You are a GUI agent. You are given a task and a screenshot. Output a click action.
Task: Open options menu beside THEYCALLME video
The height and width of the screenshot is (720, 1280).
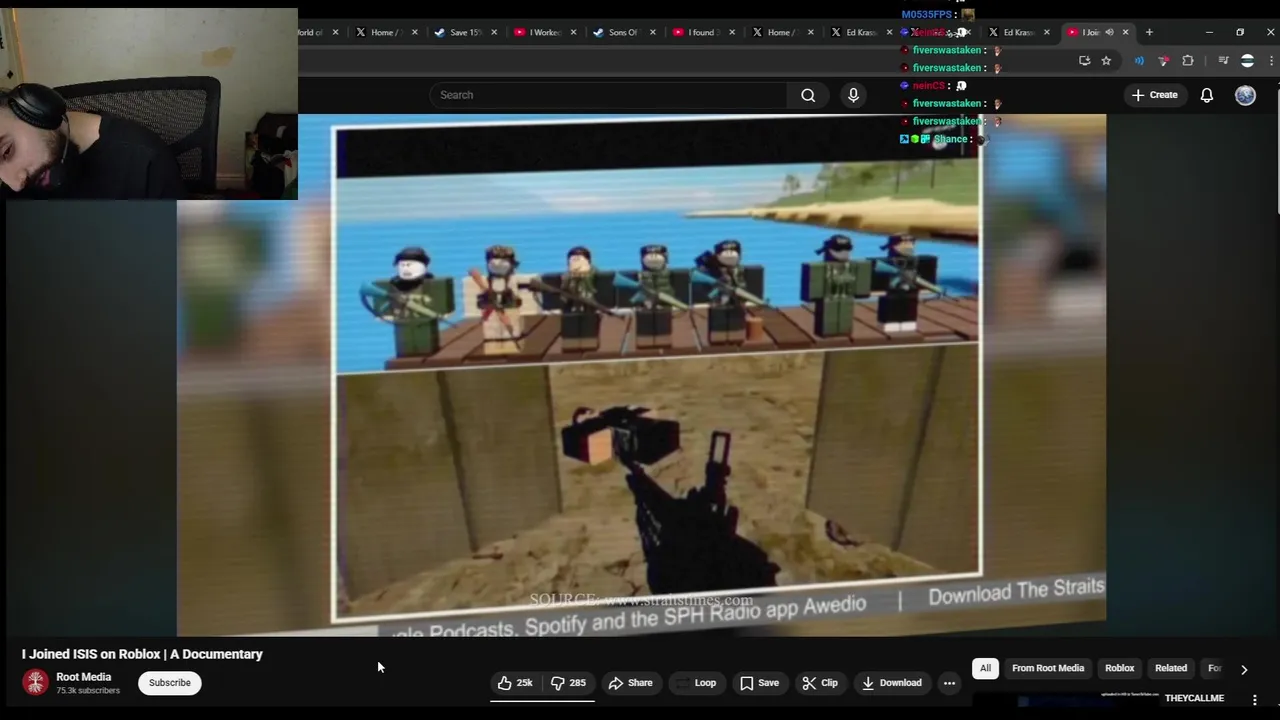(1255, 700)
